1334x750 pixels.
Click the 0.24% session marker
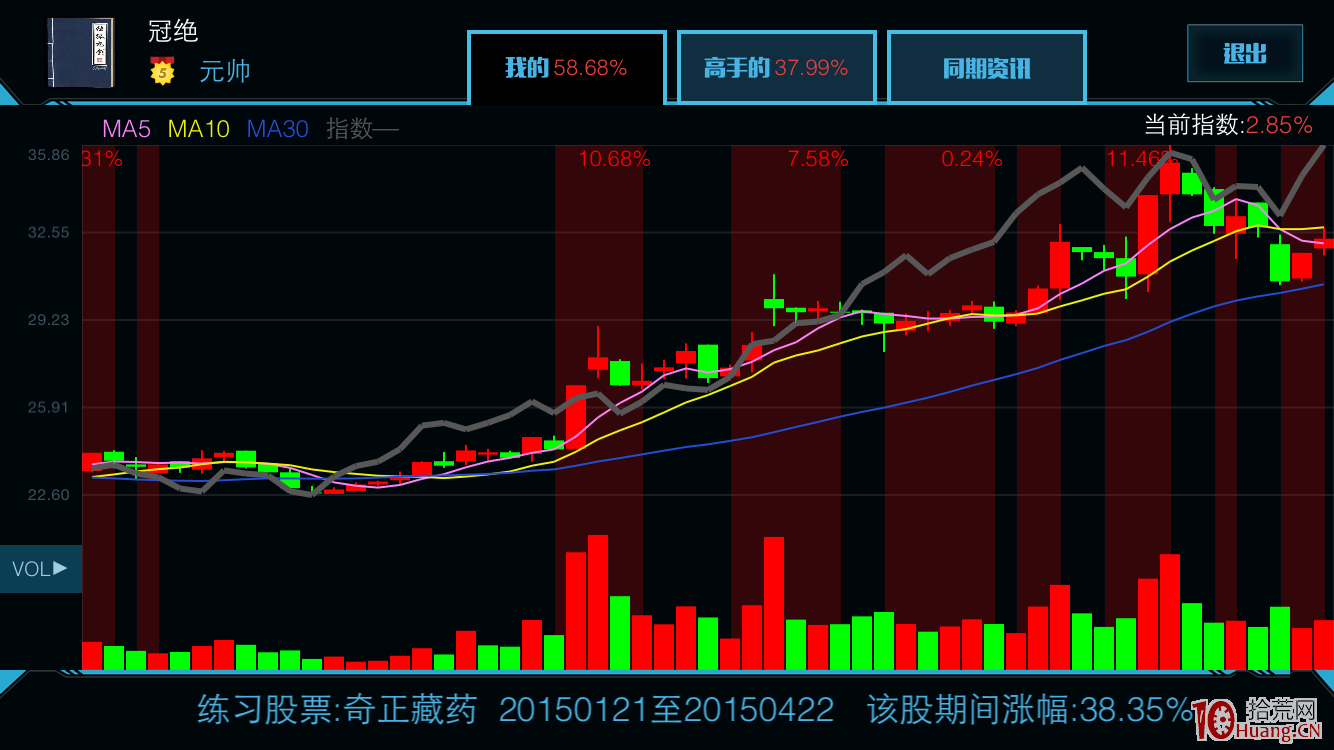[972, 158]
